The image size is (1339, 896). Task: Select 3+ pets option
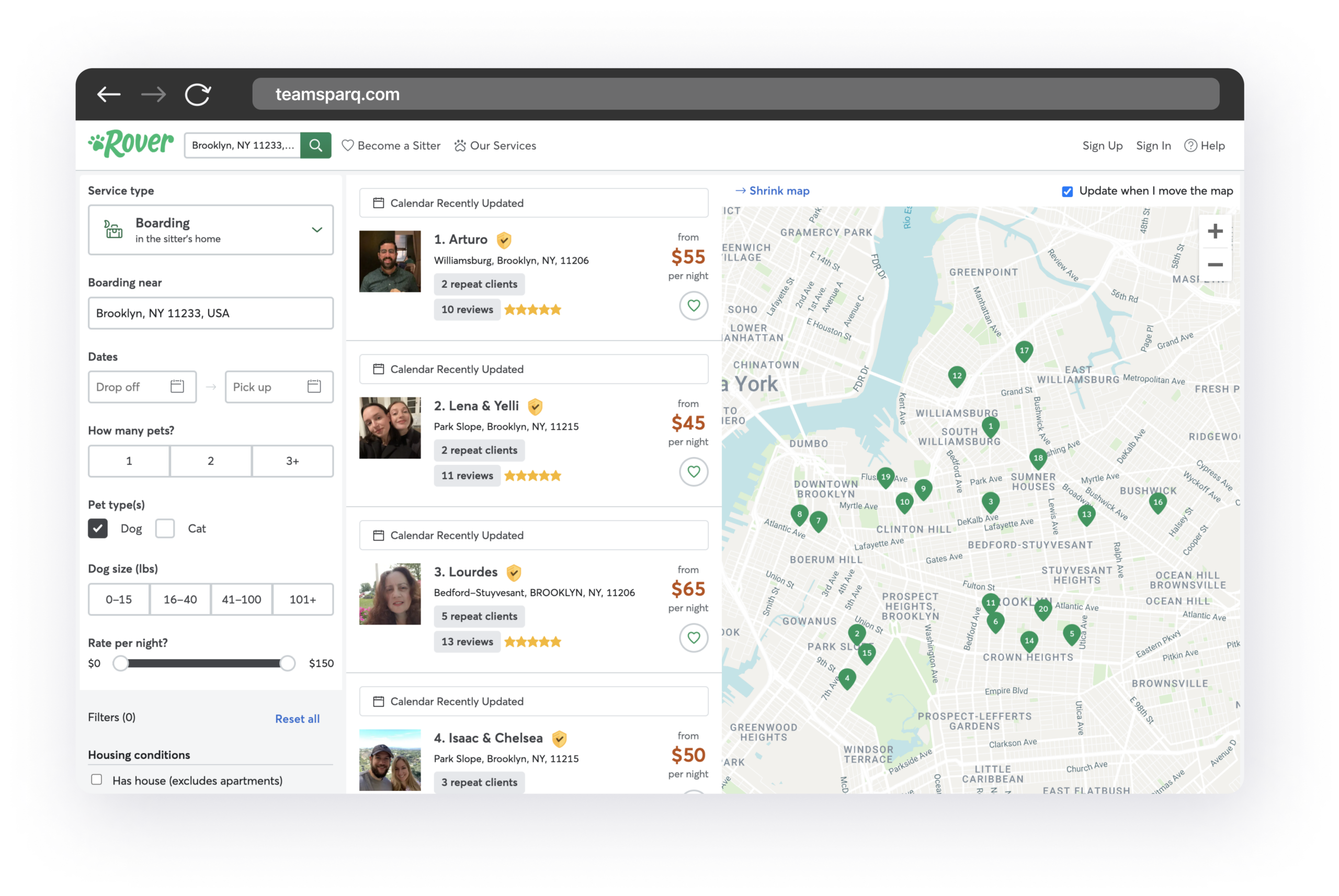coord(292,461)
